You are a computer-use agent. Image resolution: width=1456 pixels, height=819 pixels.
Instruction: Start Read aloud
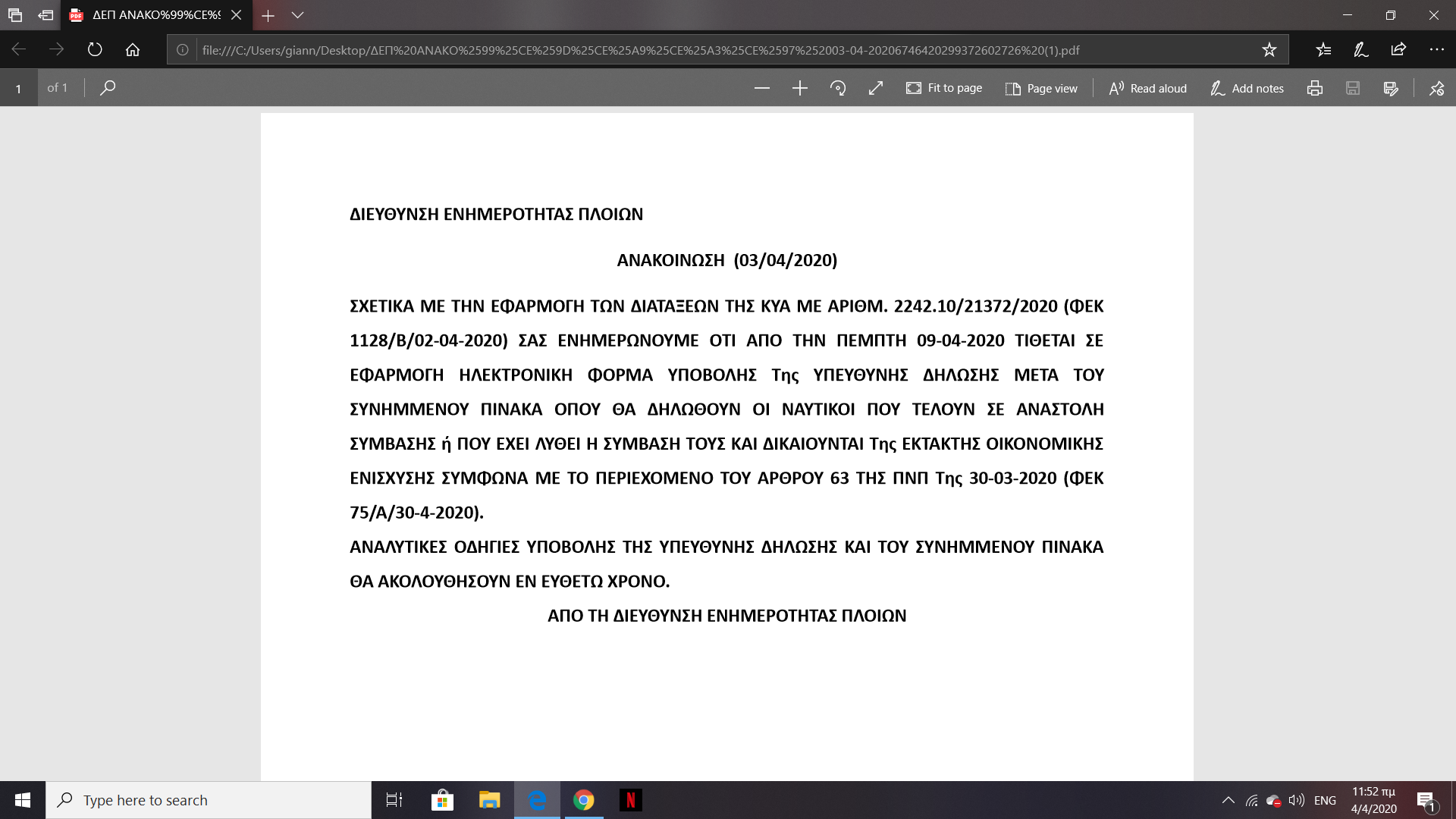click(x=1148, y=88)
